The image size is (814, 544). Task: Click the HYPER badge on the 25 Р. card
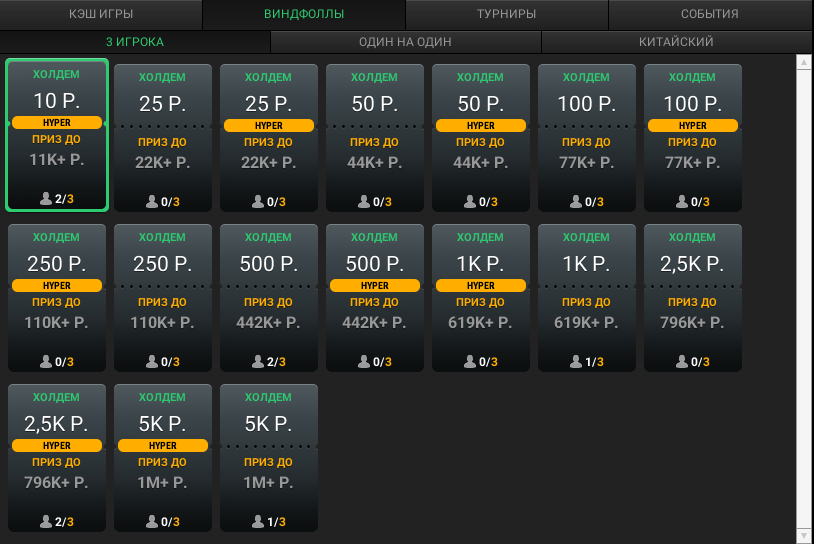coord(269,126)
